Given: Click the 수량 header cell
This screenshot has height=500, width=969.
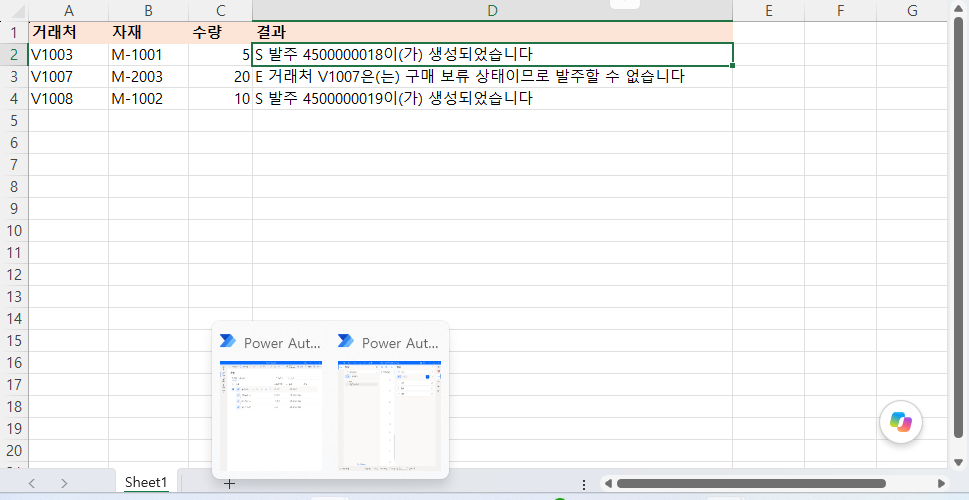Looking at the screenshot, I should coord(221,32).
